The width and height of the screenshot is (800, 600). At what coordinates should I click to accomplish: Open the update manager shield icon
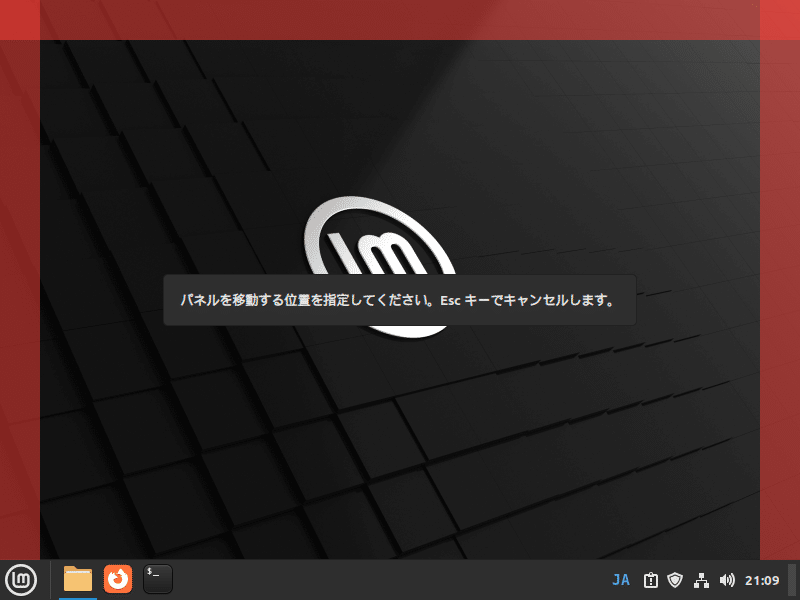[675, 580]
